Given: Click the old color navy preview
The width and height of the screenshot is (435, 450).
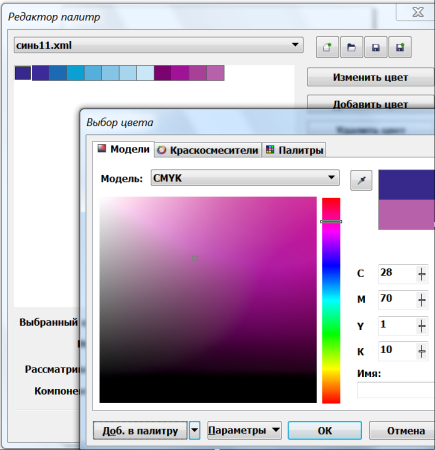Looking at the screenshot, I should click(x=406, y=185).
